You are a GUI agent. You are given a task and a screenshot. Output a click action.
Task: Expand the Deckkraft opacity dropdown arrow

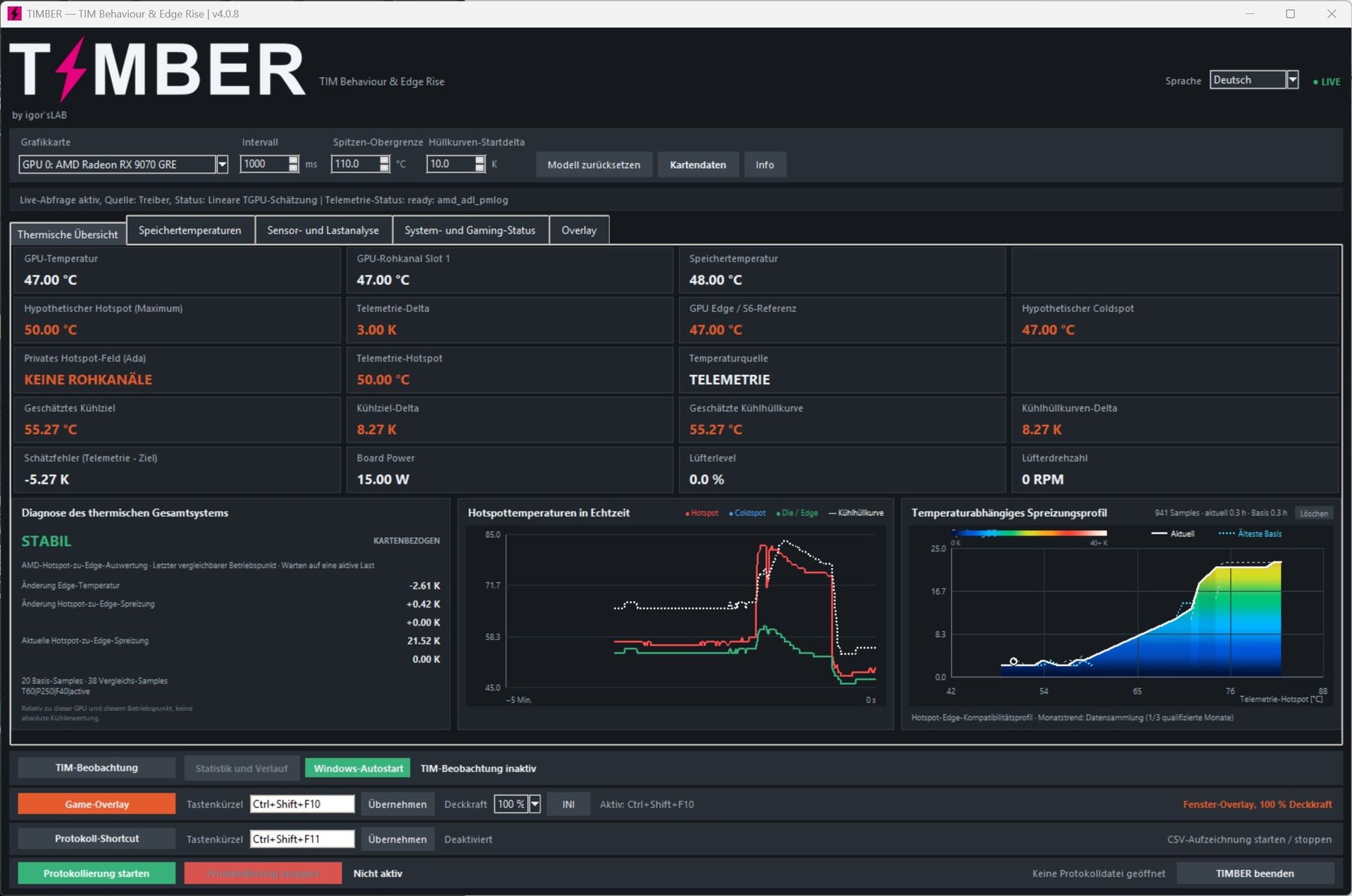pos(534,804)
